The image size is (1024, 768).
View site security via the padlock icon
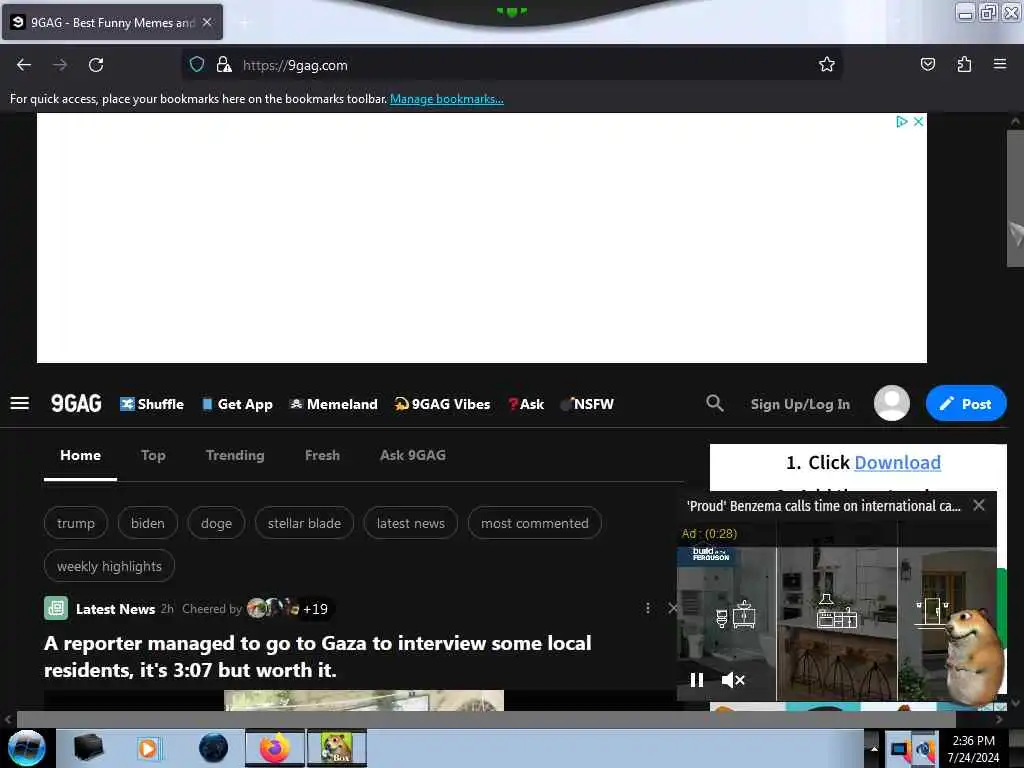pos(224,64)
